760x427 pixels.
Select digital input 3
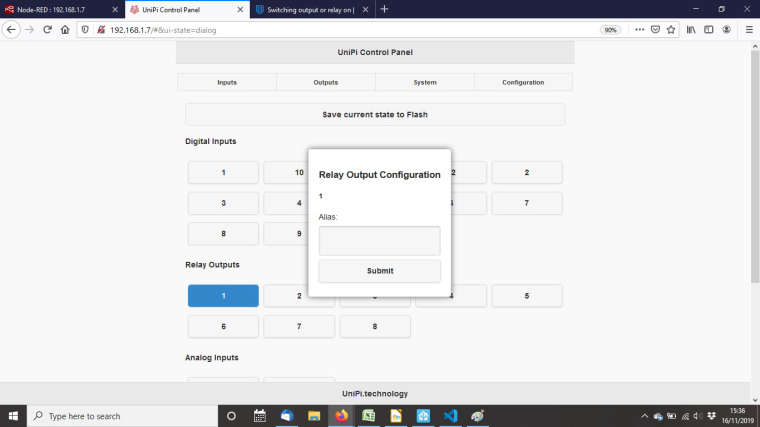point(223,203)
